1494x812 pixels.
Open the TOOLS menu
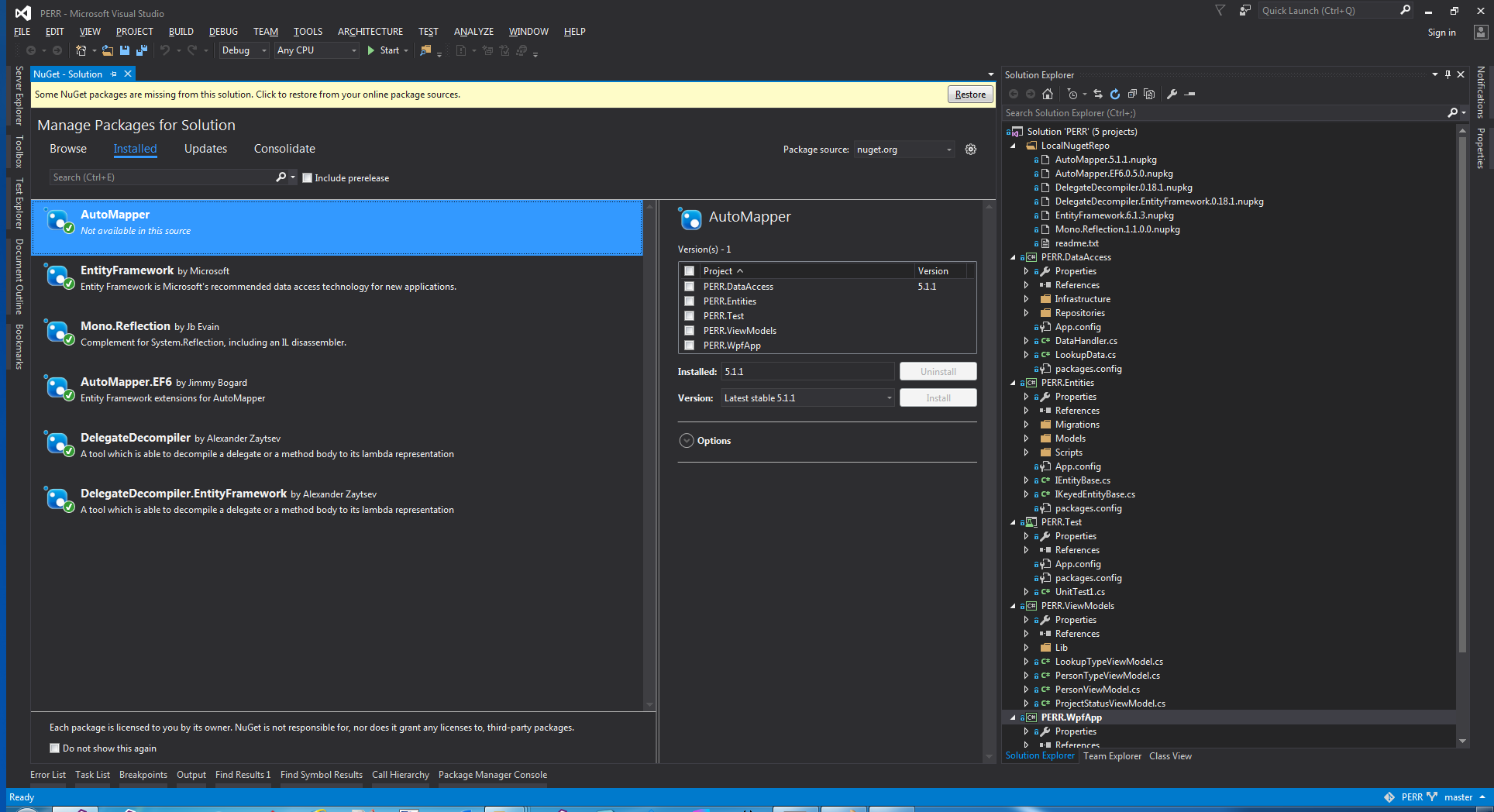308,32
